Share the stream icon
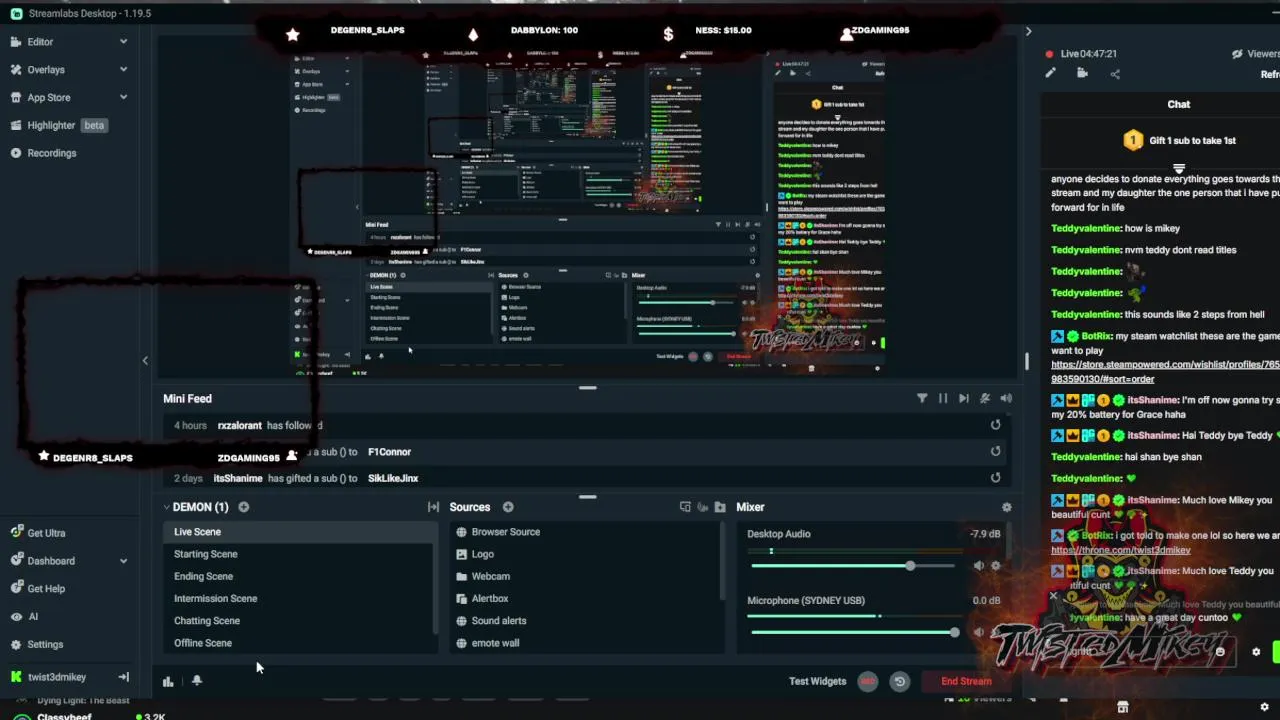The height and width of the screenshot is (720, 1280). (1115, 73)
